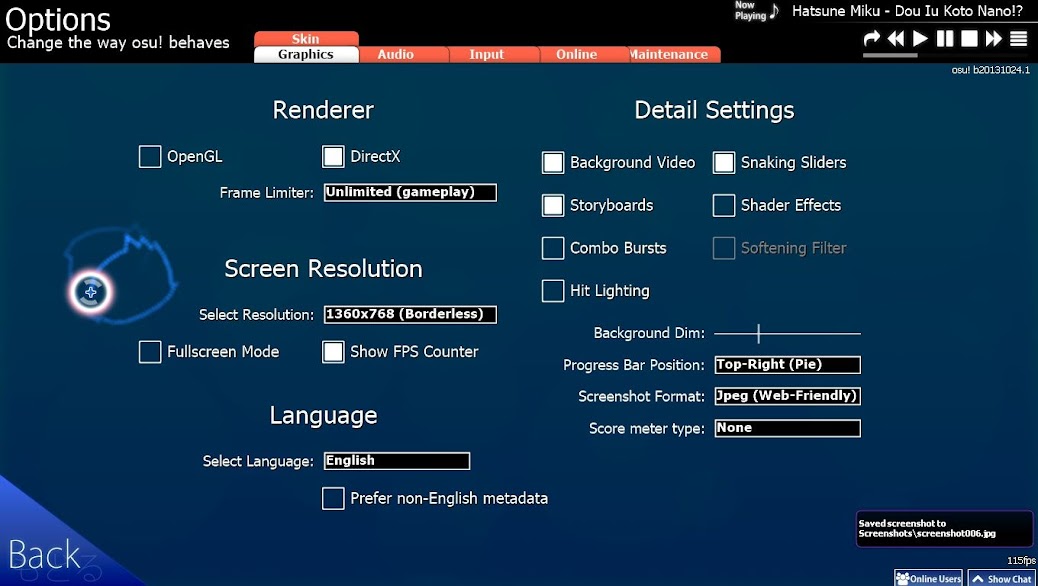The image size is (1038, 586).
Task: Turn on Hit Lighting
Action: (x=553, y=291)
